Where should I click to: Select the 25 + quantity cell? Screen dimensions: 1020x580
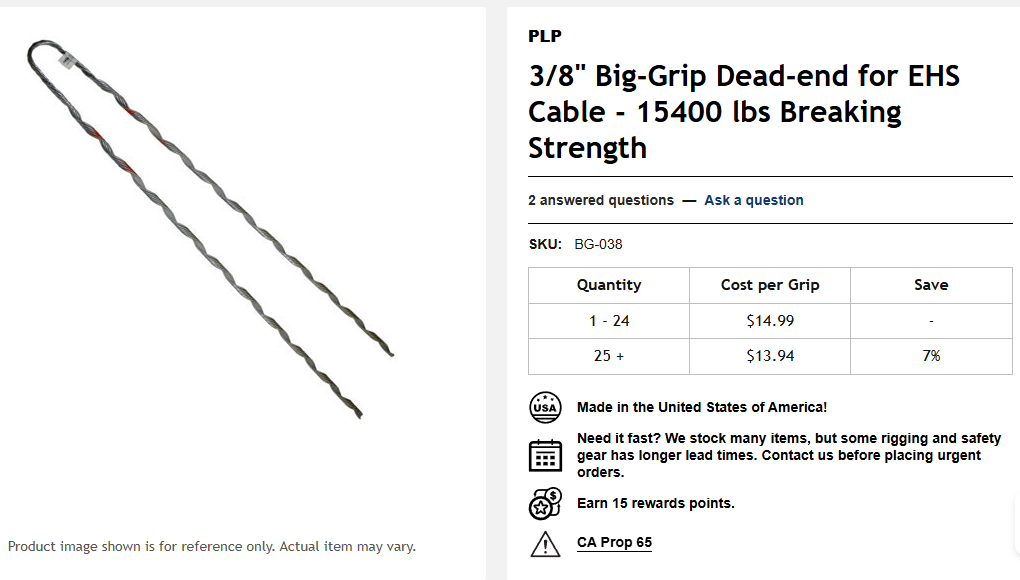pyautogui.click(x=609, y=356)
